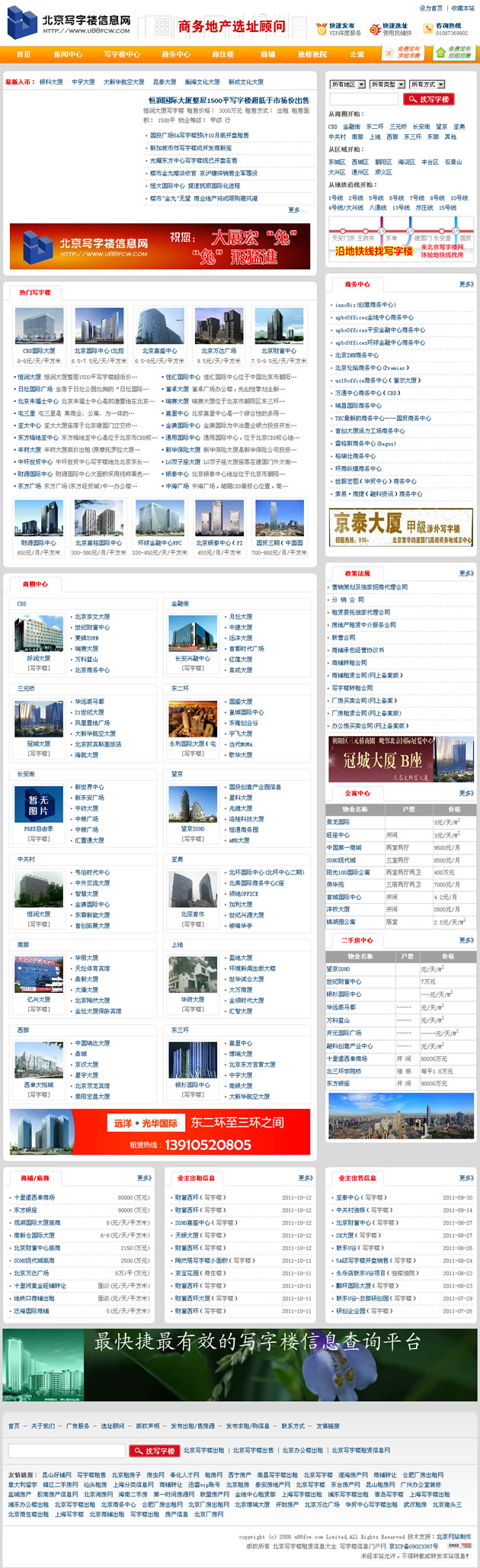The image size is (480, 1568).
Task: Click 更多 link in 商务中心 panel
Action: pyautogui.click(x=466, y=284)
